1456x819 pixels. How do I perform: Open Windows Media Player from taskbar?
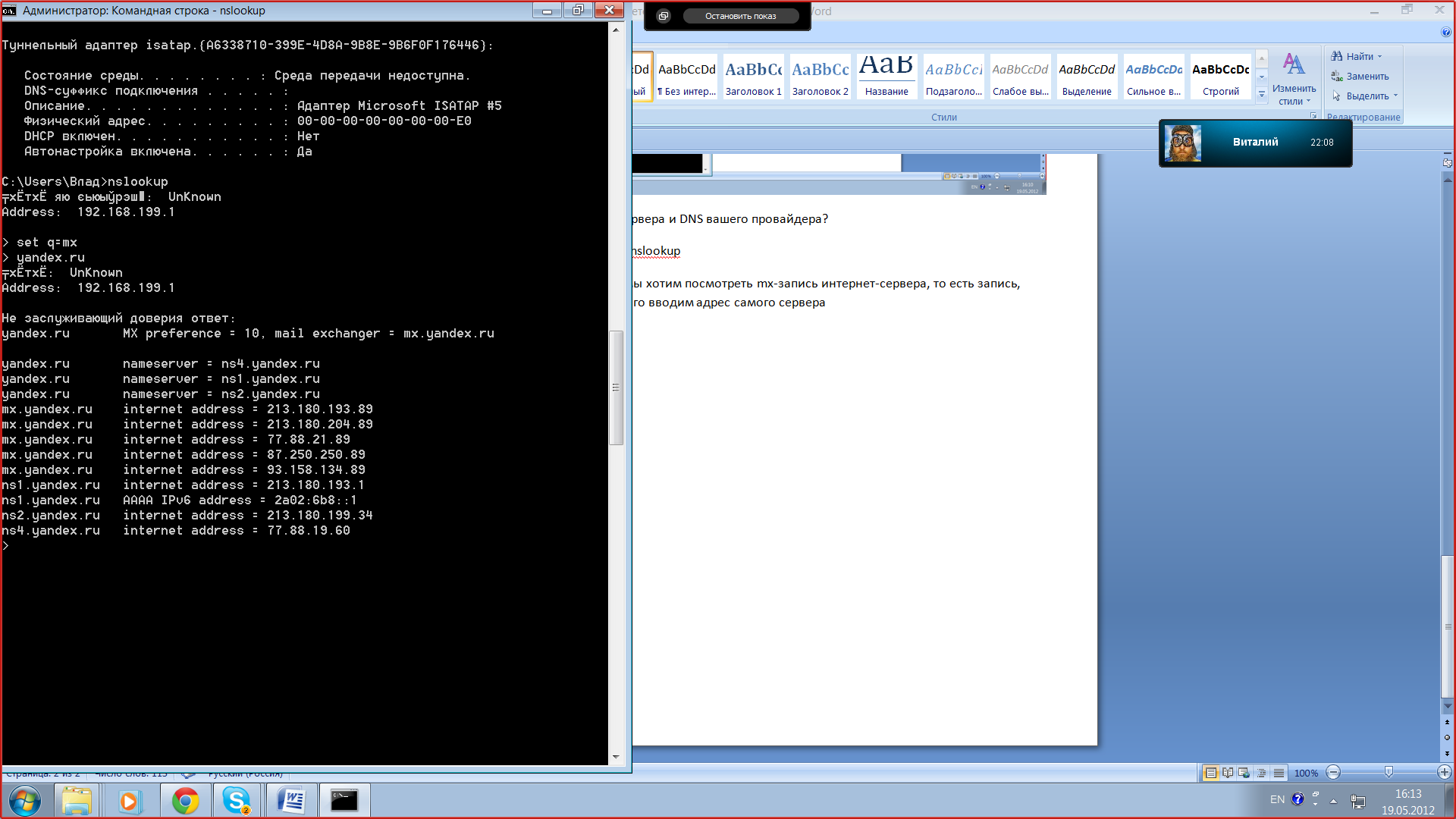130,801
